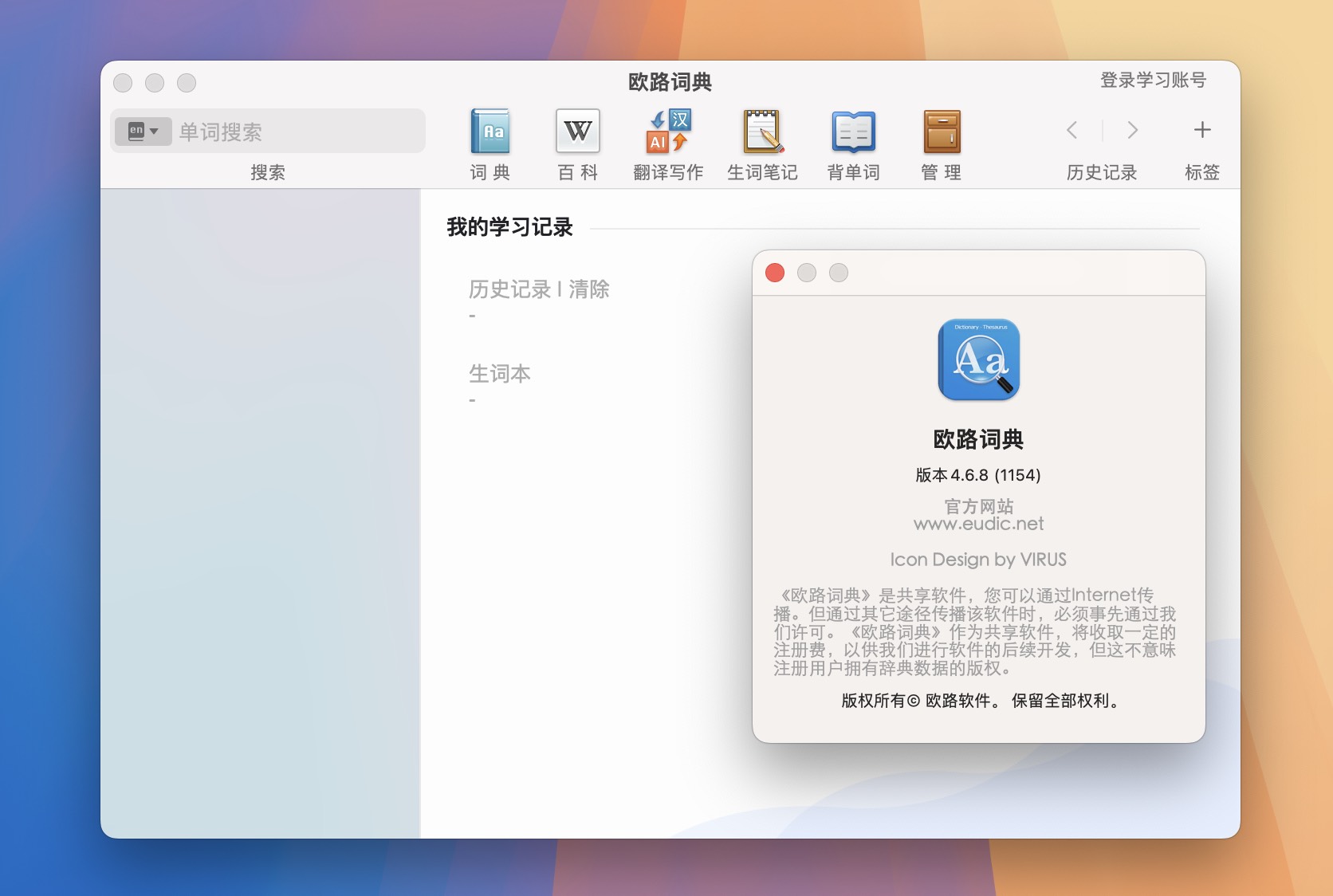Go back with the history left arrow

click(x=1072, y=130)
